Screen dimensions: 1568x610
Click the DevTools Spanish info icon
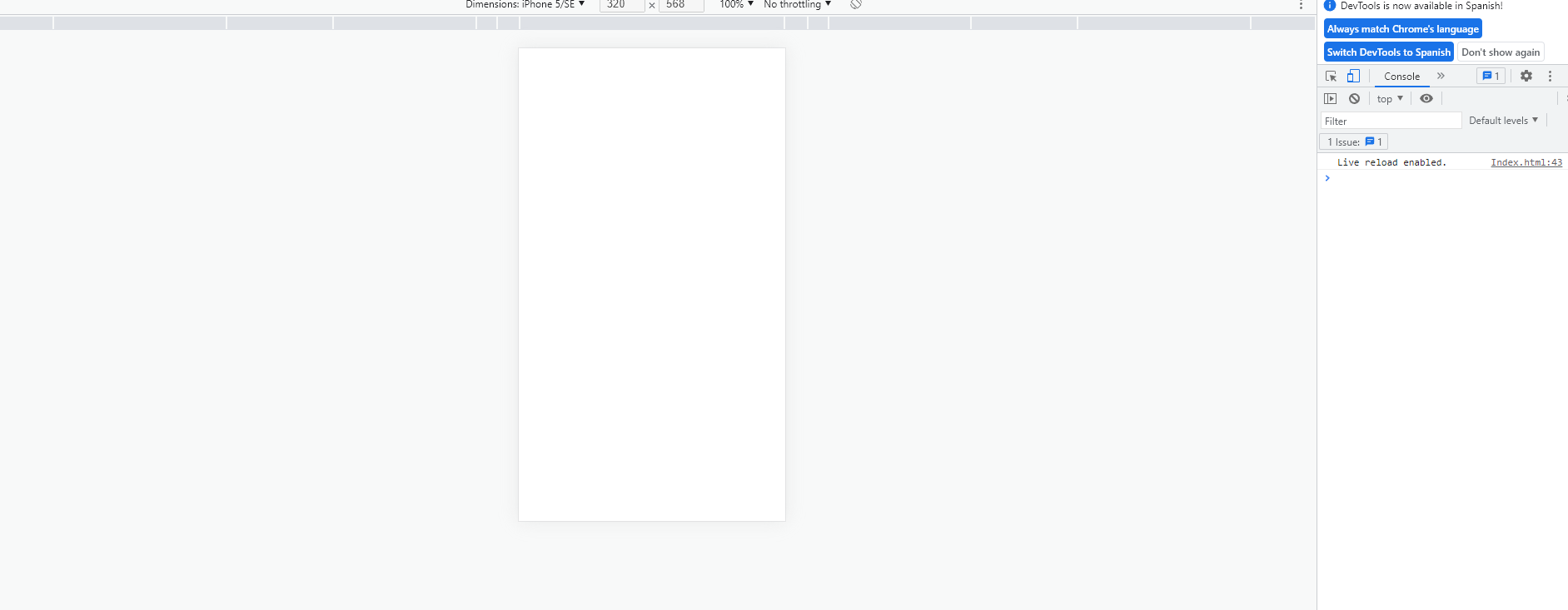click(x=1330, y=5)
